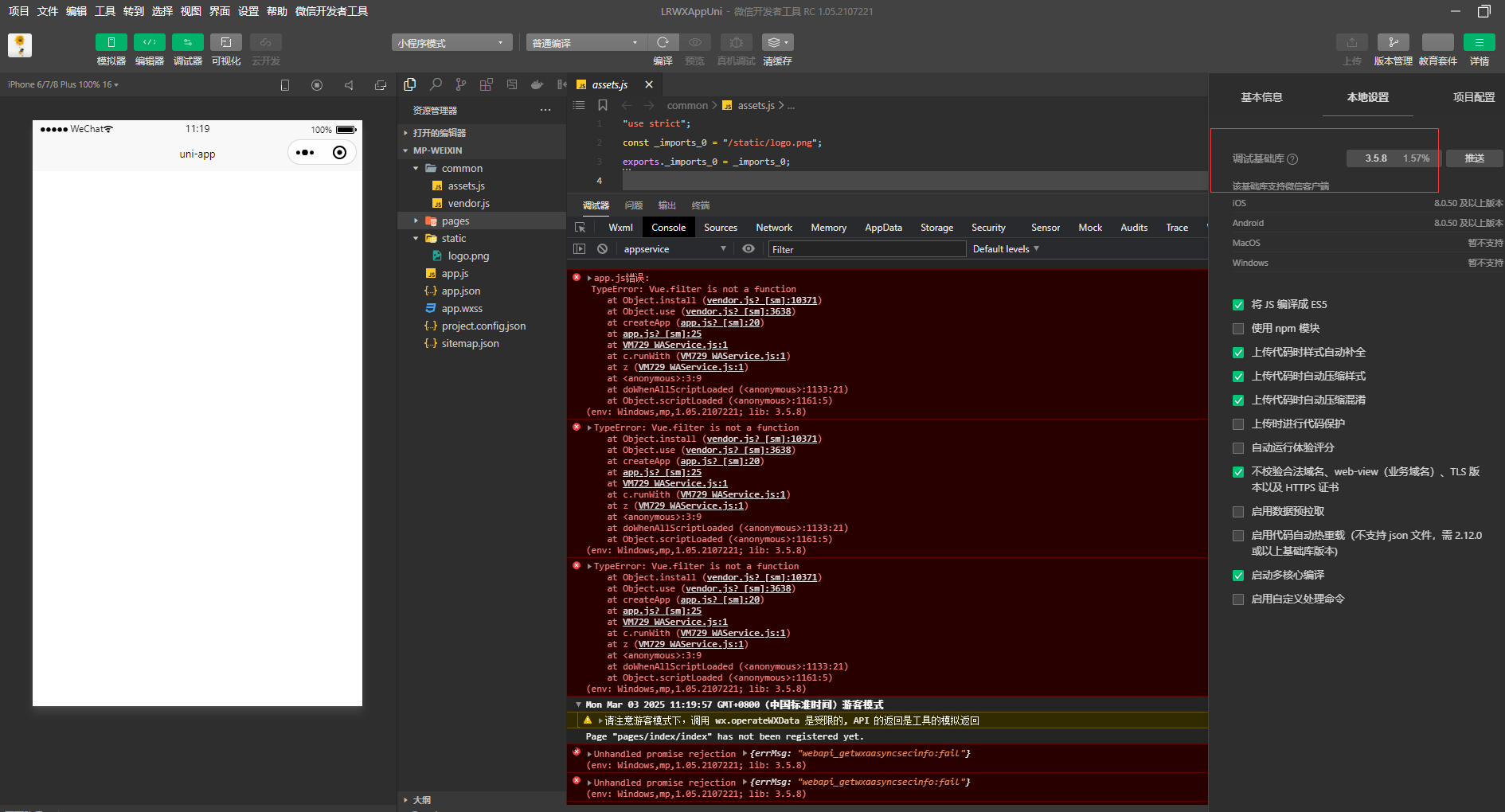Toggle the editor panel button

click(x=149, y=42)
